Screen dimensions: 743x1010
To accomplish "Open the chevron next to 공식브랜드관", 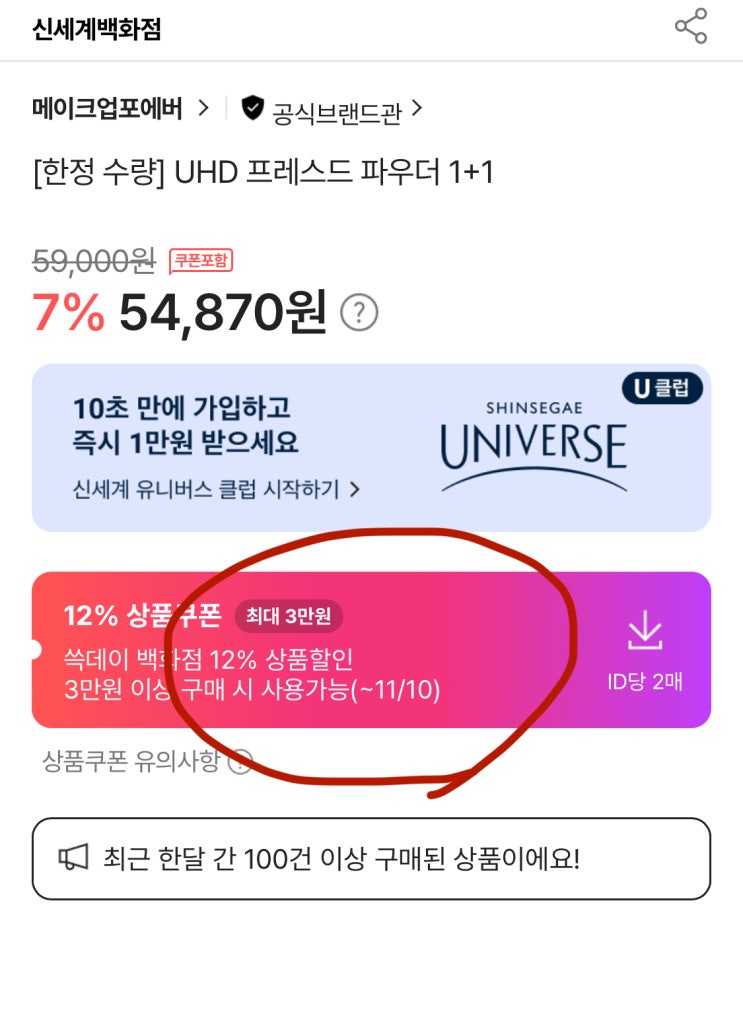I will [x=418, y=108].
